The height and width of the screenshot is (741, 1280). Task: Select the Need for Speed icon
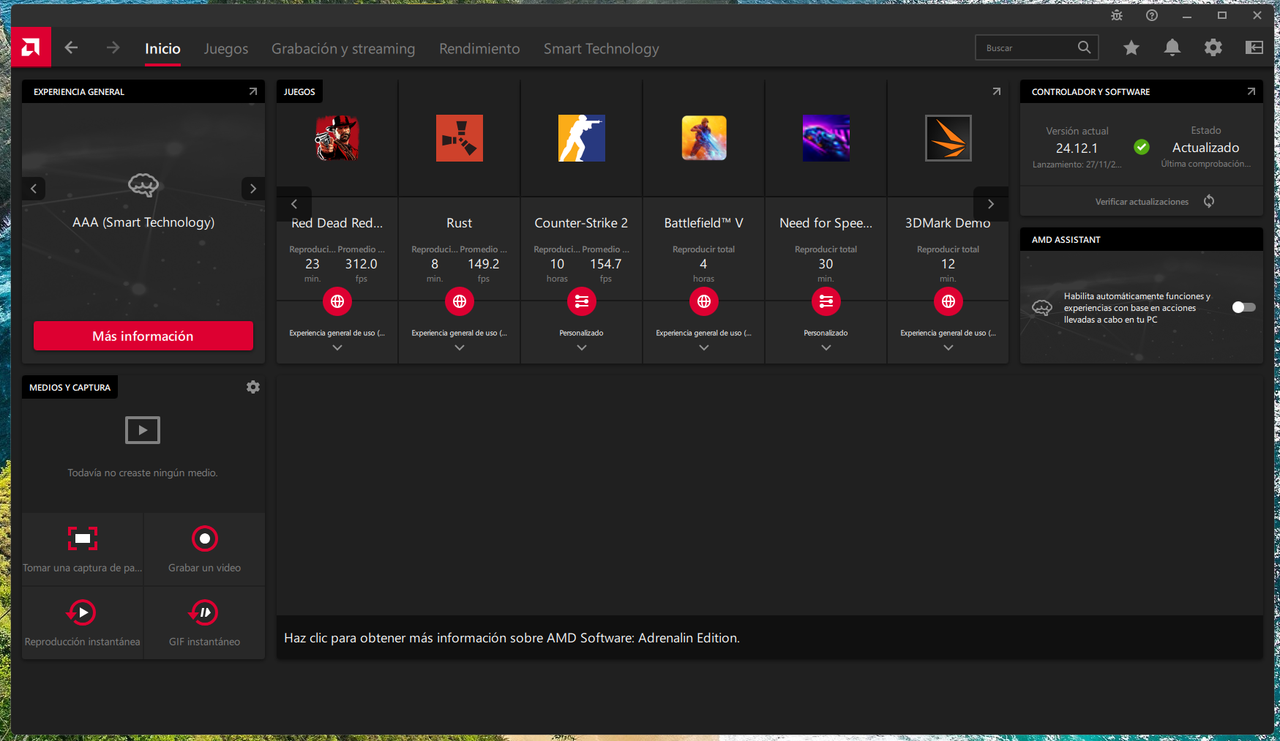[826, 138]
